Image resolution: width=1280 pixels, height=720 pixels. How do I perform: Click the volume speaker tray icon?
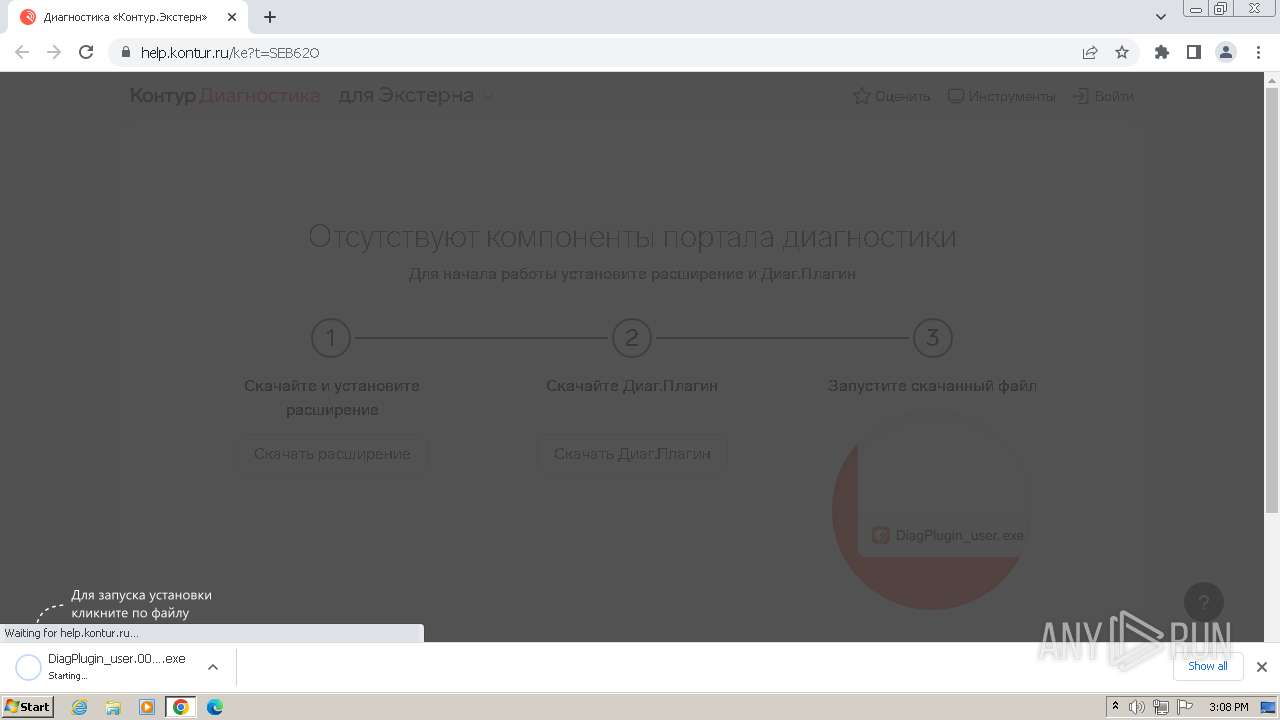[1137, 707]
